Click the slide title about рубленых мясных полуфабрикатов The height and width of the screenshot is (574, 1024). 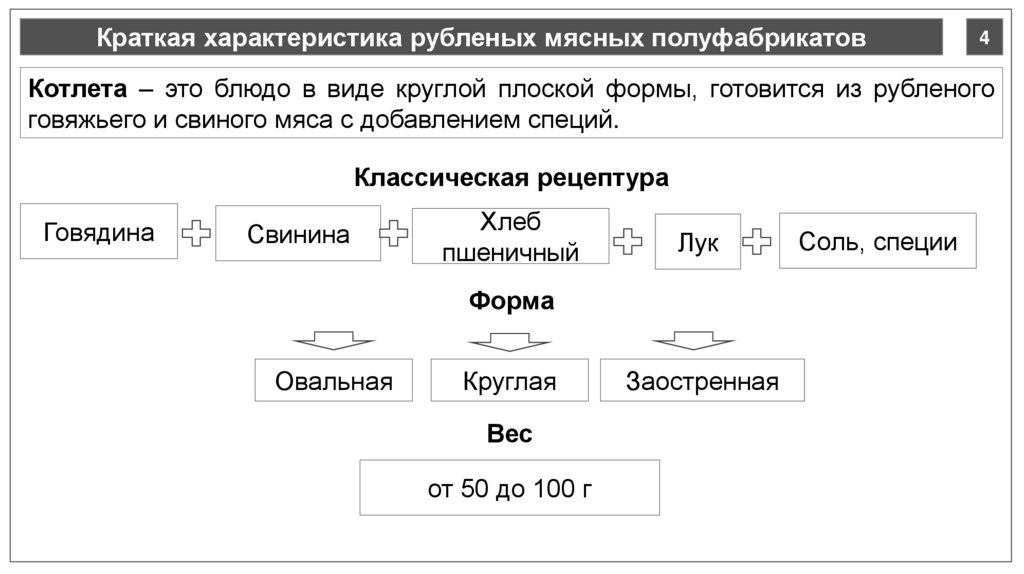481,39
